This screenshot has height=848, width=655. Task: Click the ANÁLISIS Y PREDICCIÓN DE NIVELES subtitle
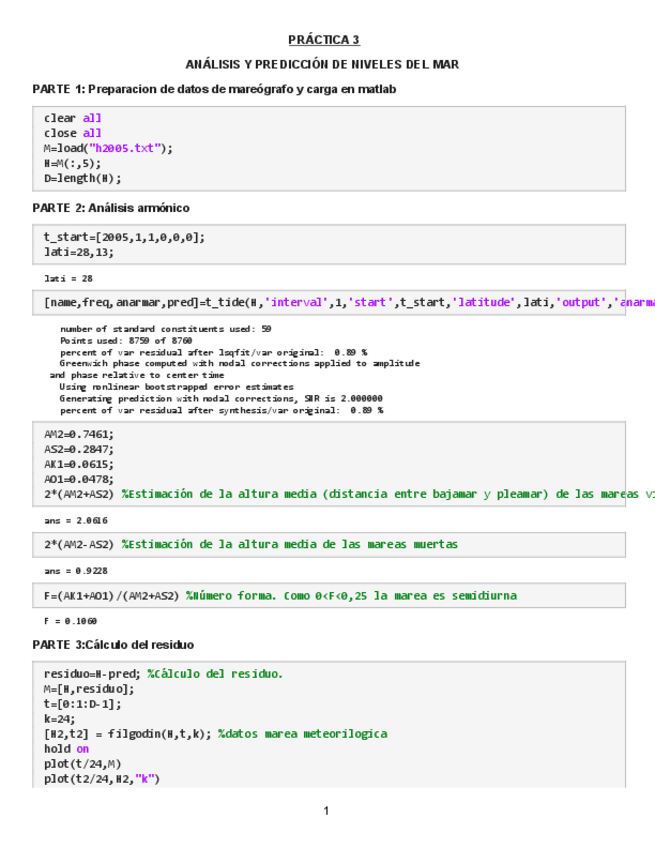point(323,64)
